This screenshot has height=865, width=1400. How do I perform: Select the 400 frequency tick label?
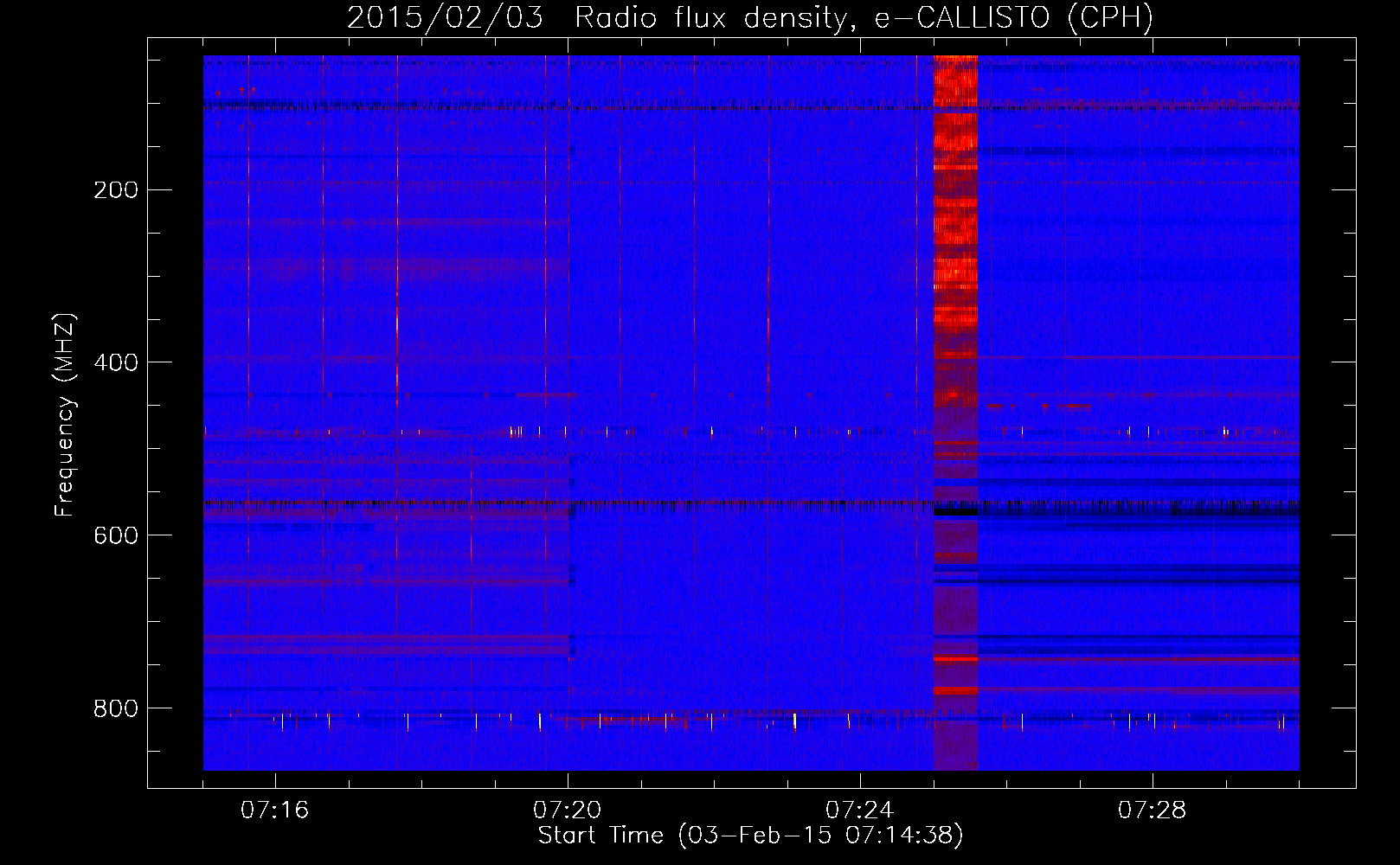[x=116, y=362]
